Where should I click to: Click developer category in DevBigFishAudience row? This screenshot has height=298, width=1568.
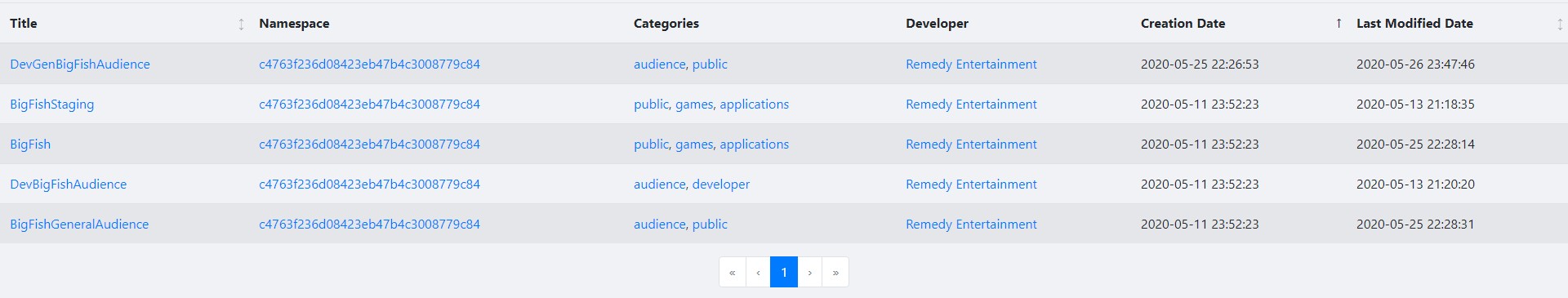tap(721, 184)
